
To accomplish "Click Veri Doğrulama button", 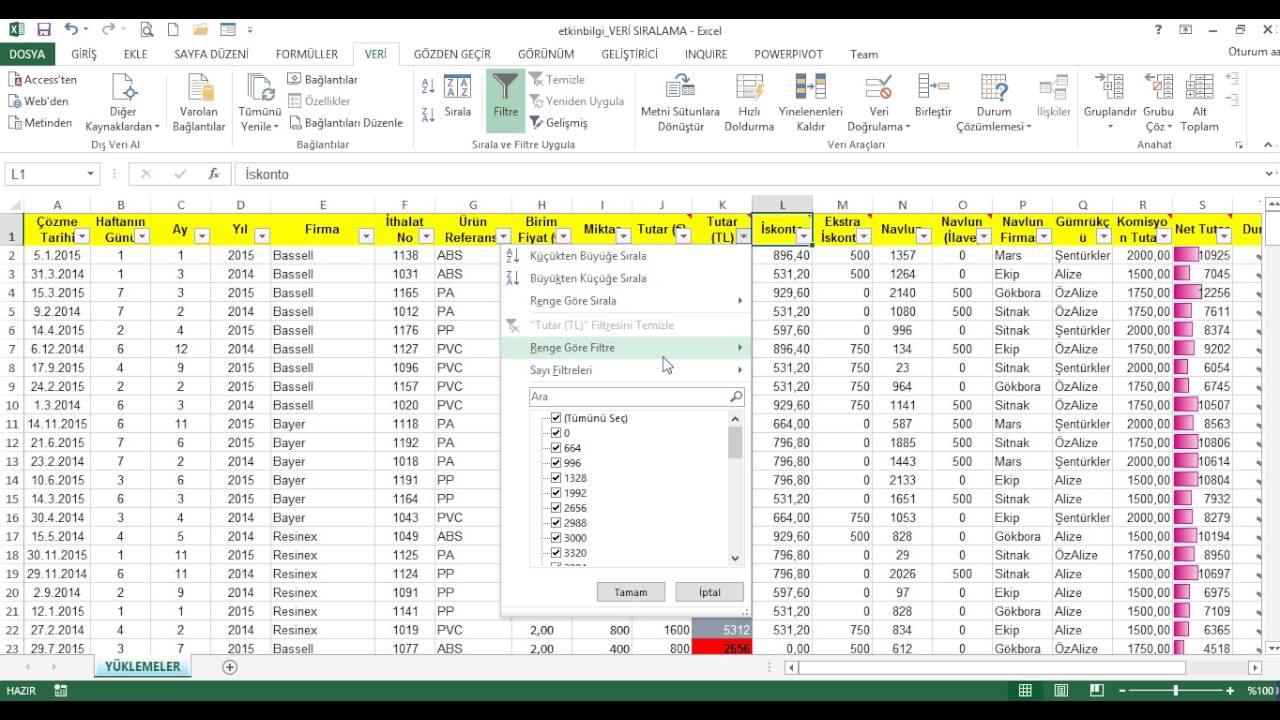I will pos(879,102).
